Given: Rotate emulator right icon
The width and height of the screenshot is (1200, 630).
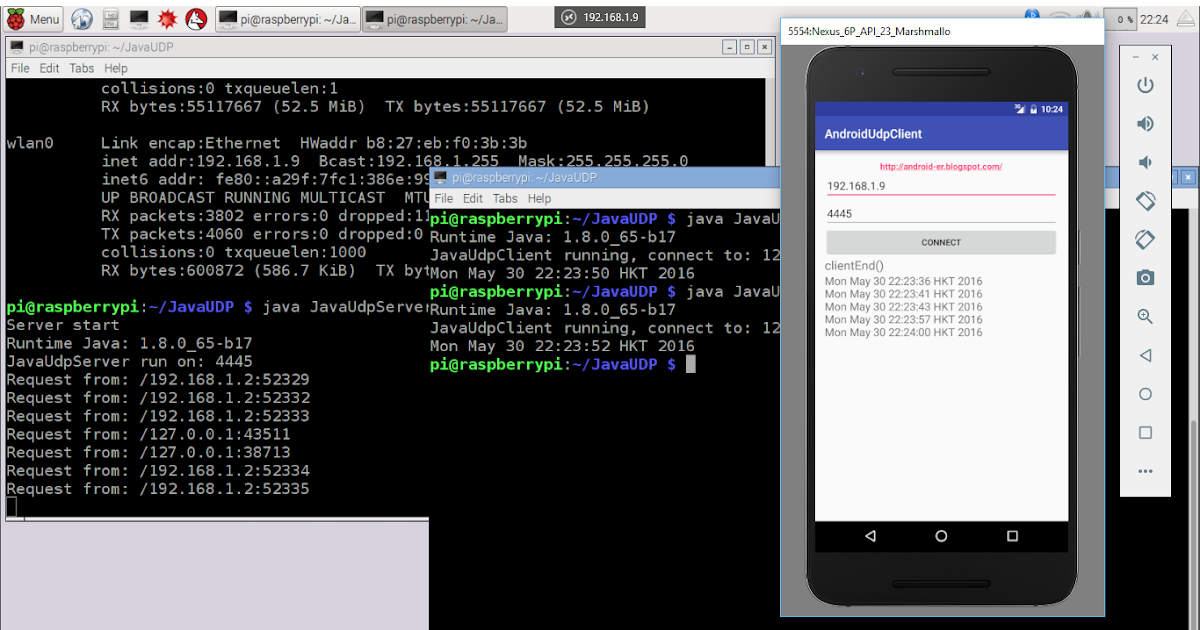Looking at the screenshot, I should (x=1145, y=239).
